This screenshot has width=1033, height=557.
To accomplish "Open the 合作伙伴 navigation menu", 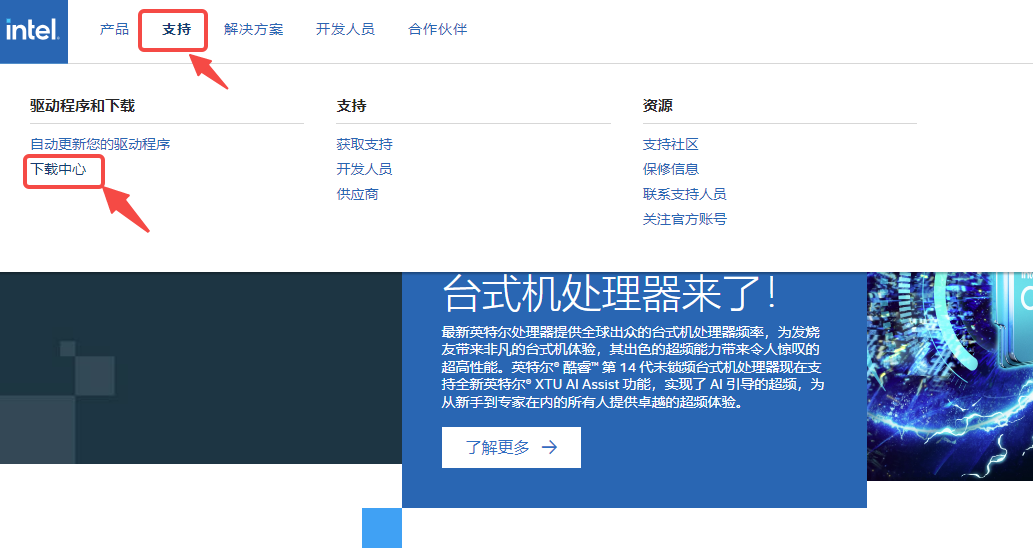I will 437,30.
